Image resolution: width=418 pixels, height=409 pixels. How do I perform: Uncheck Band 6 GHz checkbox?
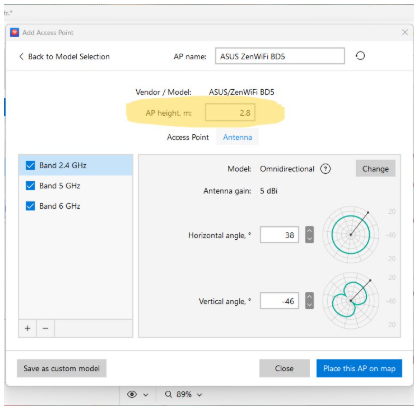[x=30, y=206]
